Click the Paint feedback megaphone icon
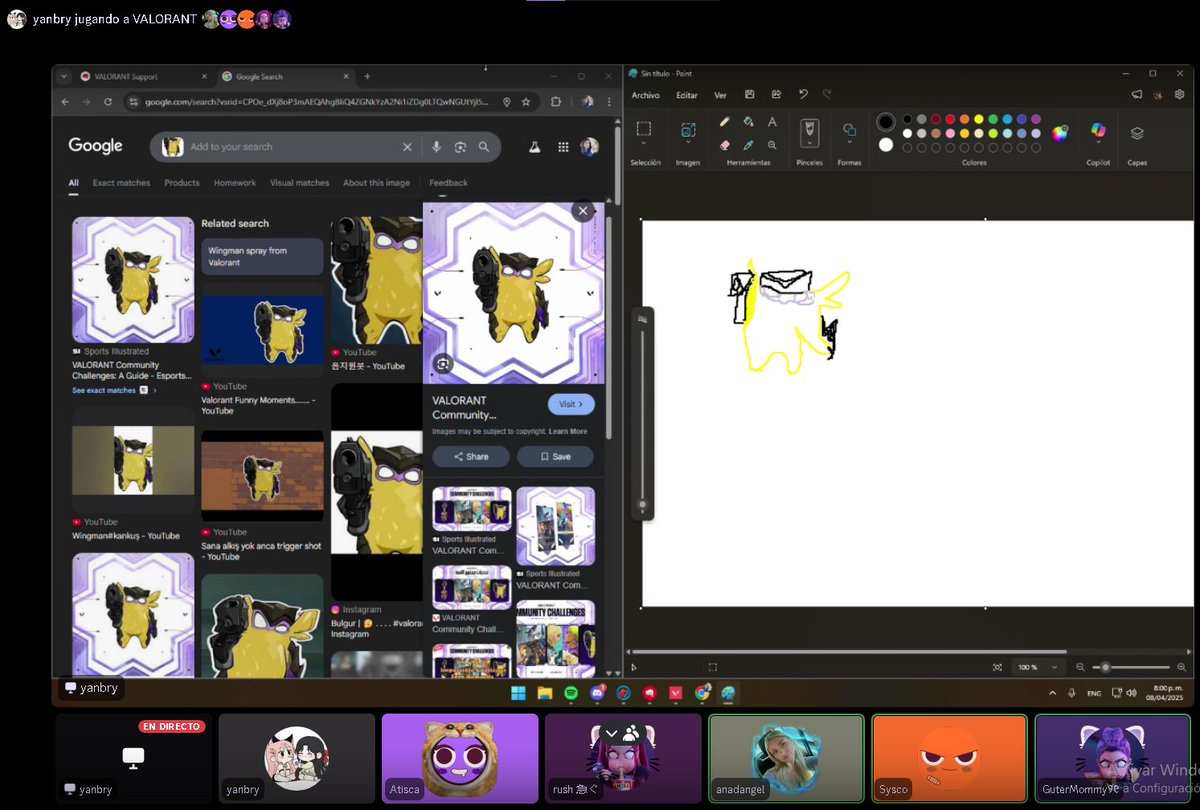This screenshot has width=1200, height=810. 1136,95
